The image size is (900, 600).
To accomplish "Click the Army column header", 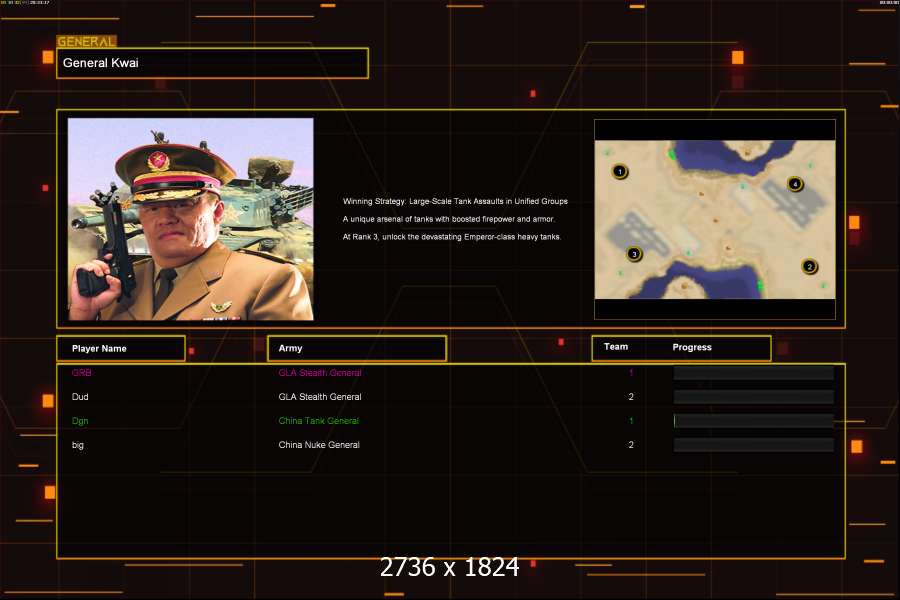I will tap(357, 349).
